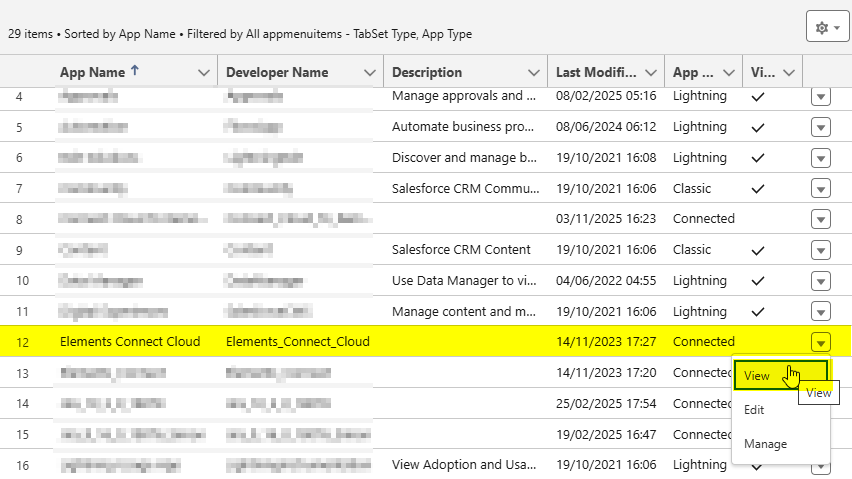Click the visible checkmark in row 7
Viewport: 852px width, 479px height.
(758, 189)
